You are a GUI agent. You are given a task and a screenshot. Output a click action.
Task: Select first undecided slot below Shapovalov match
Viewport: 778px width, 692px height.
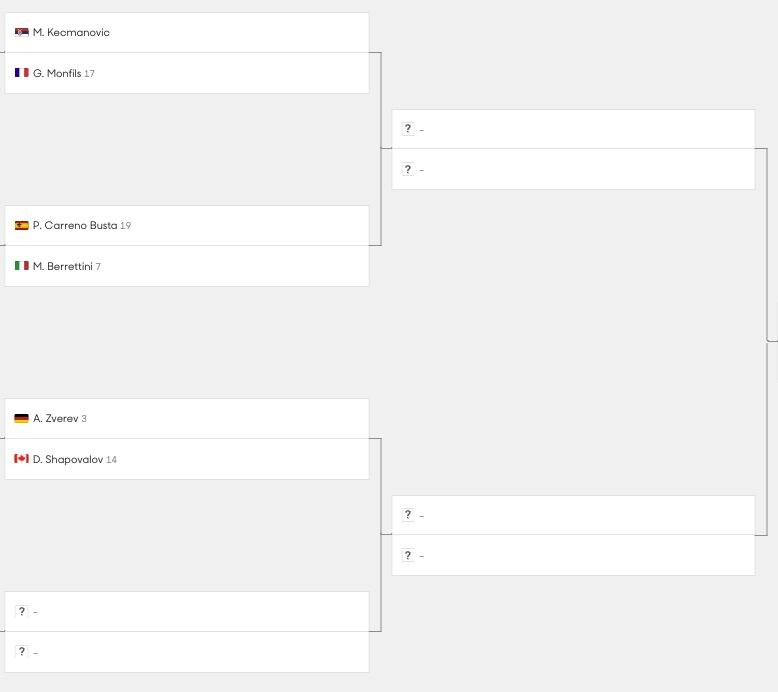point(187,611)
